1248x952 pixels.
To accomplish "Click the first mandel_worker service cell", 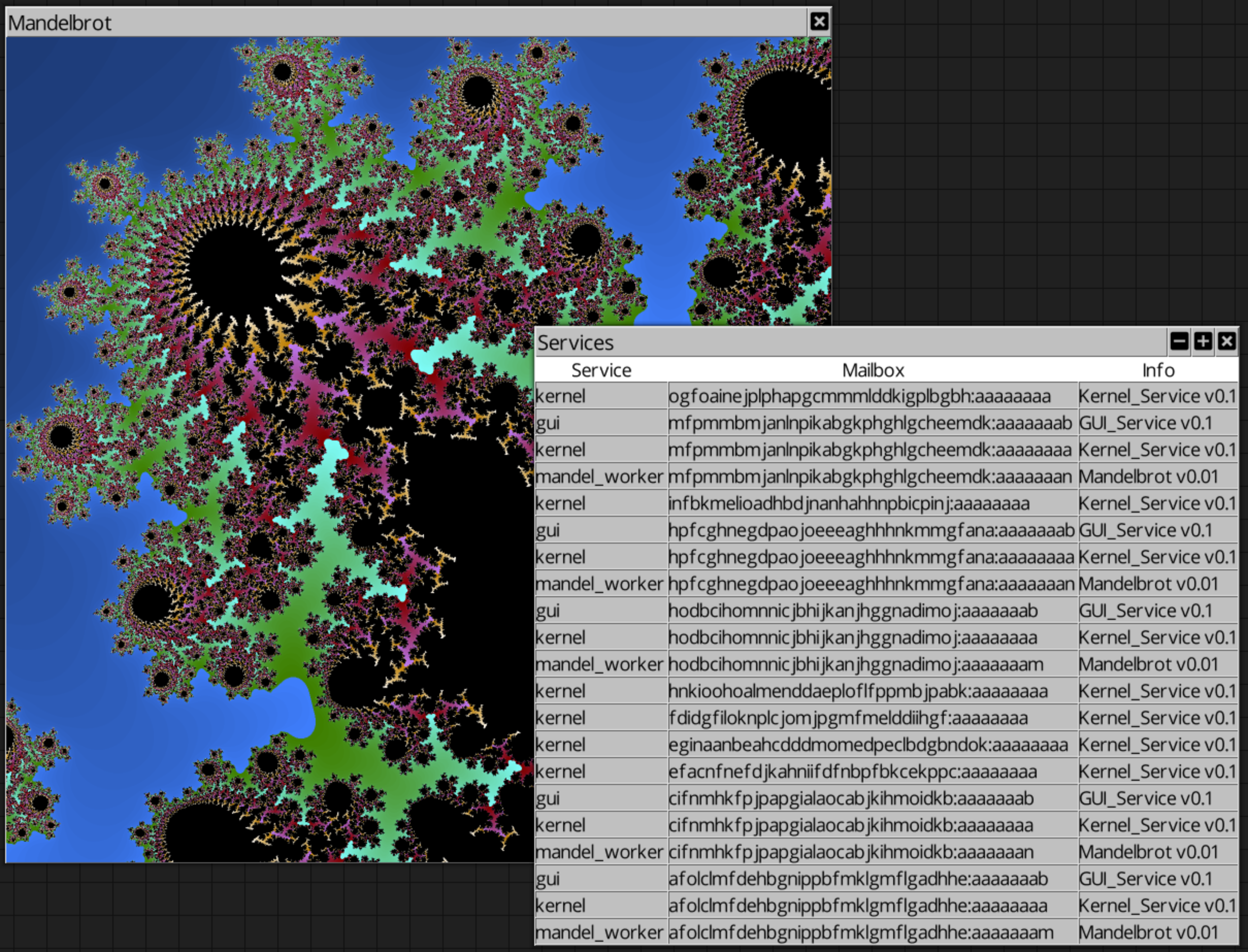I will [599, 477].
